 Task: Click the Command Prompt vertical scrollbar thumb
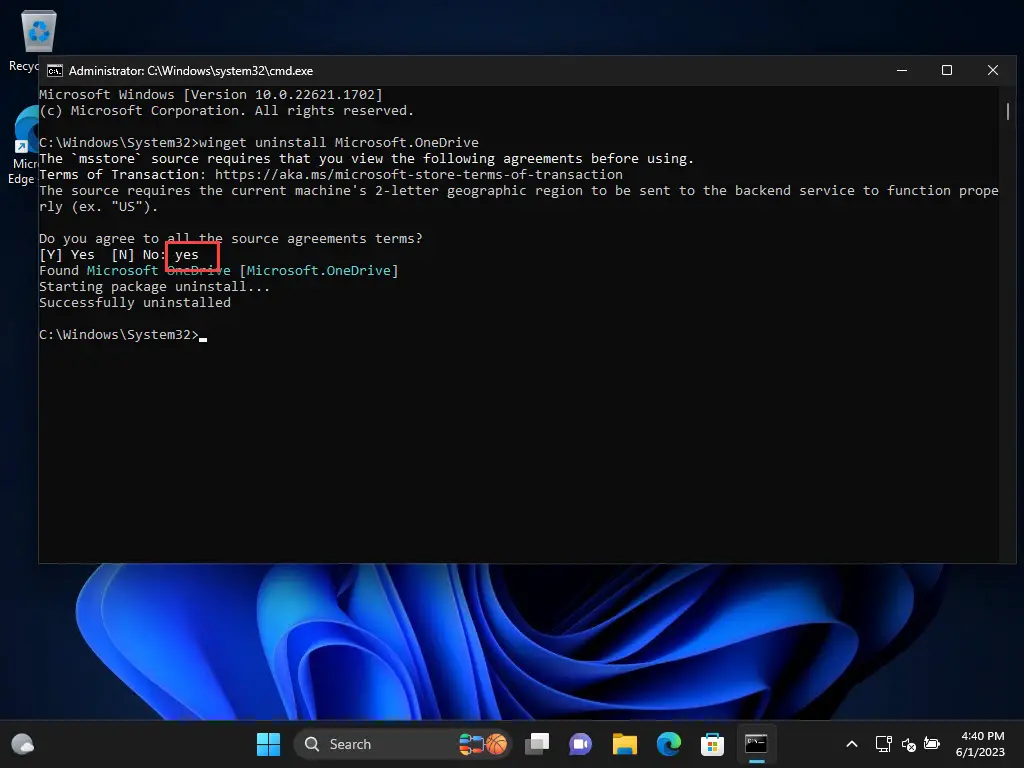coord(1008,112)
